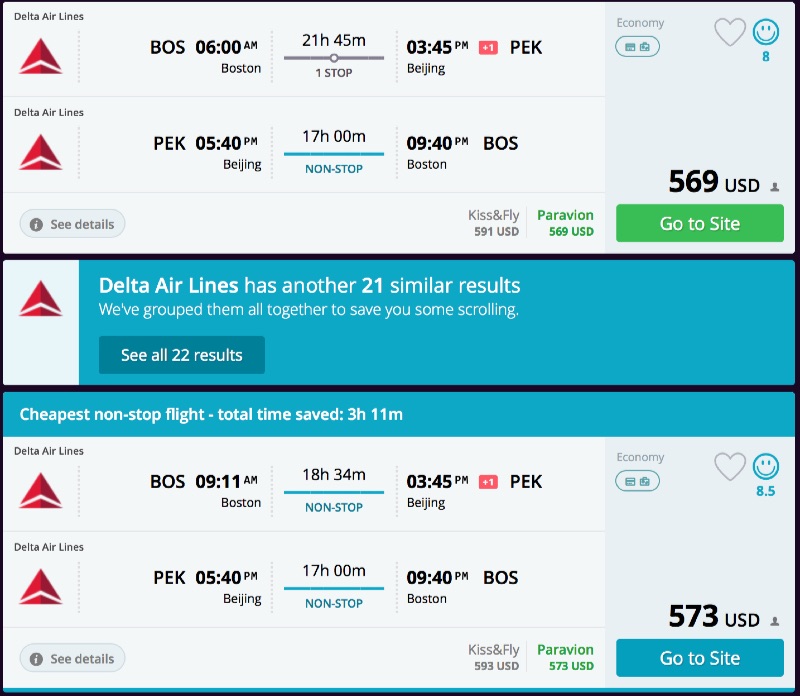Favorite the 569 USD flight using the heart
The height and width of the screenshot is (696, 800).
(730, 32)
